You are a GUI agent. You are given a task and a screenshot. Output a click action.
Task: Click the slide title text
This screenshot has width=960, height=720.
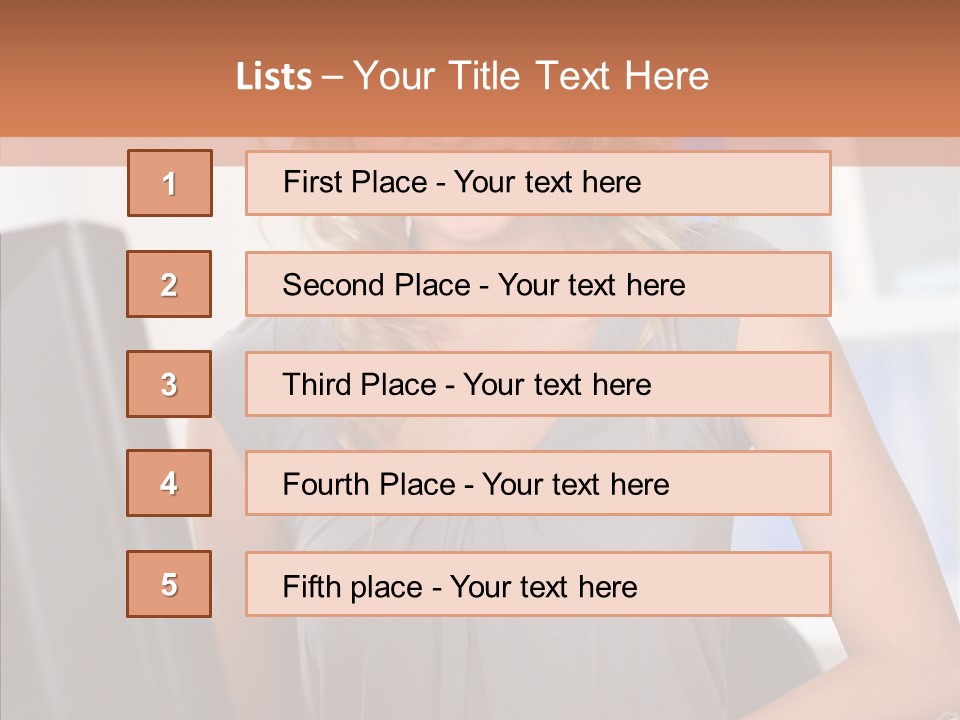(472, 76)
